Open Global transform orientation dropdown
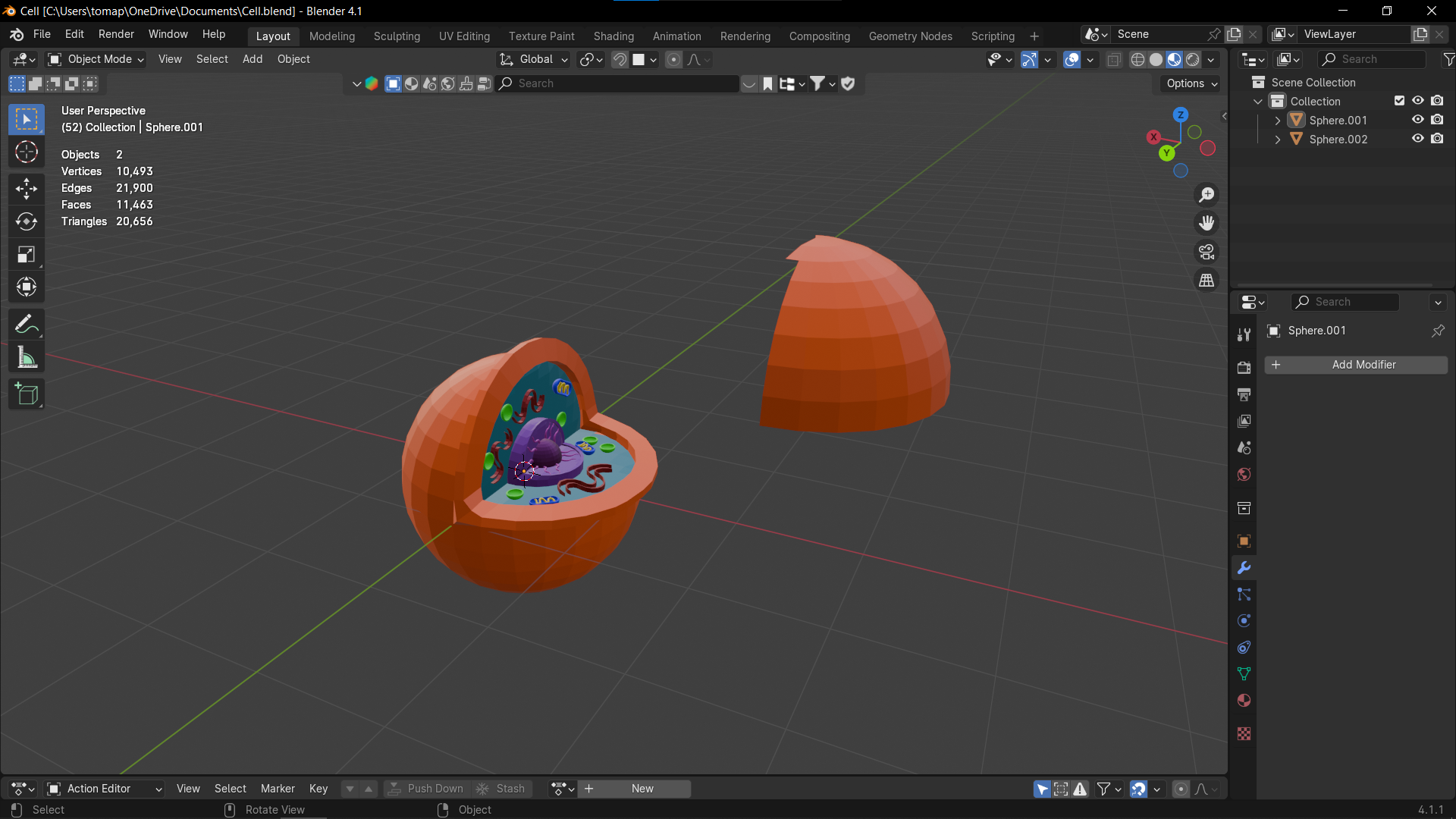The width and height of the screenshot is (1456, 819). click(535, 59)
